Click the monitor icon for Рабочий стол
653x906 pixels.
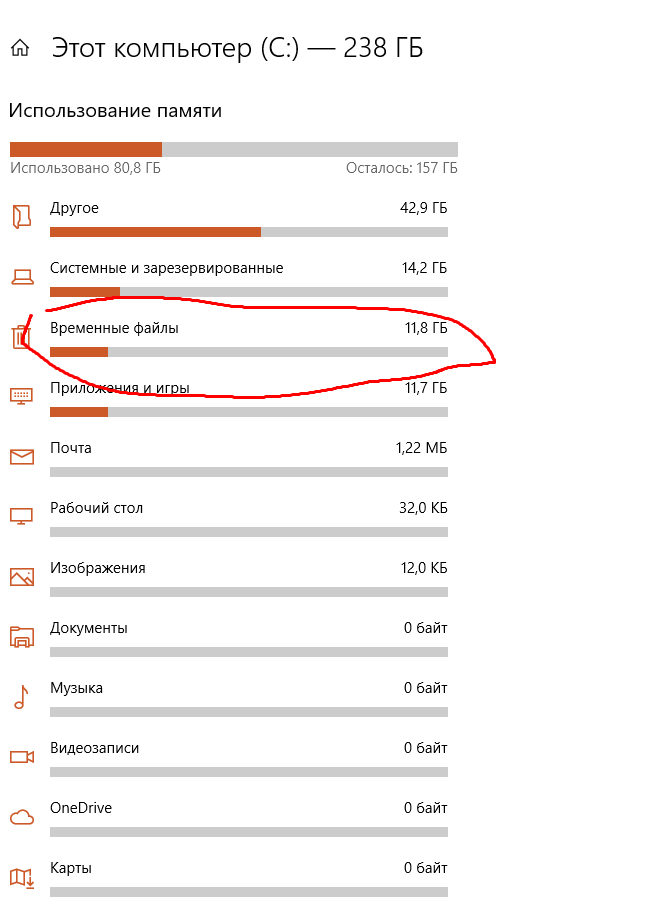21,517
